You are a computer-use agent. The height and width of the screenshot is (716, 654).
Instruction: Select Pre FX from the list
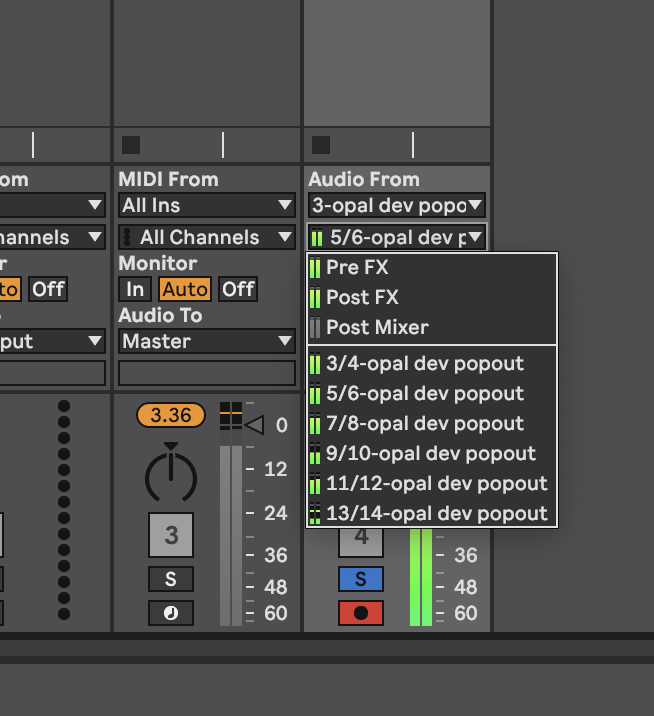(357, 267)
